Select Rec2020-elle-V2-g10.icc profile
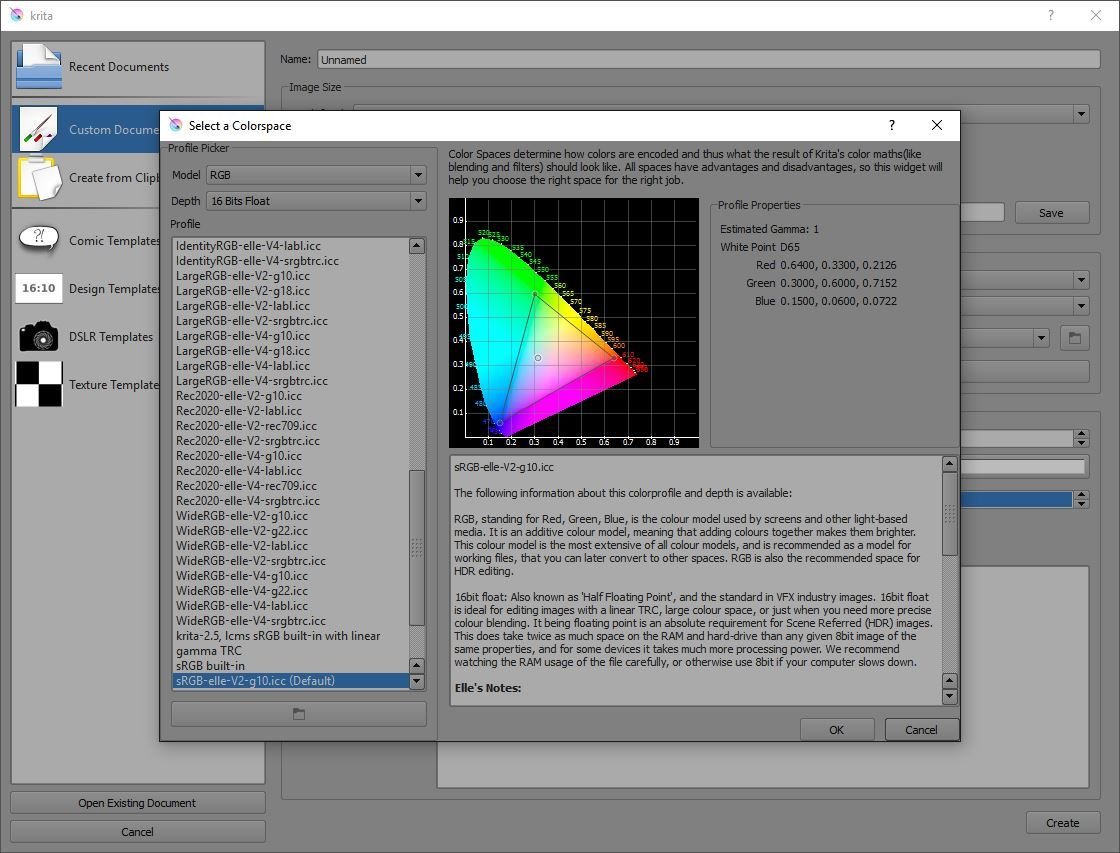This screenshot has width=1120, height=853. click(291, 396)
